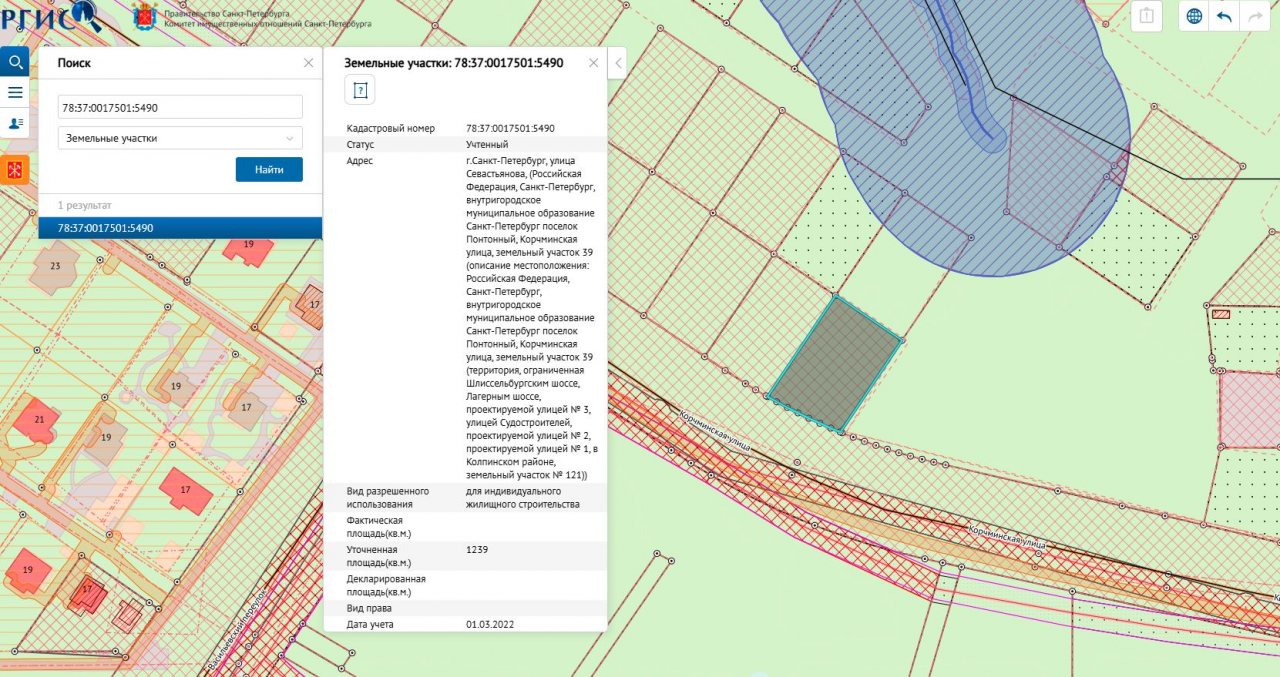The height and width of the screenshot is (677, 1280).
Task: Click the clipboard info icon at top right
Action: [x=1146, y=16]
